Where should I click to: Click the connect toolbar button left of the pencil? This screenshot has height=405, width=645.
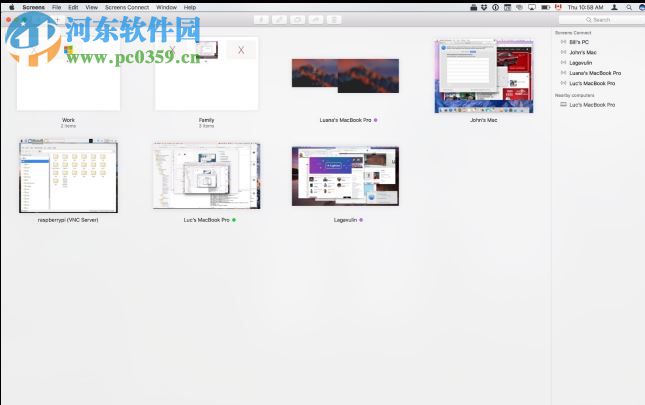pyautogui.click(x=261, y=20)
